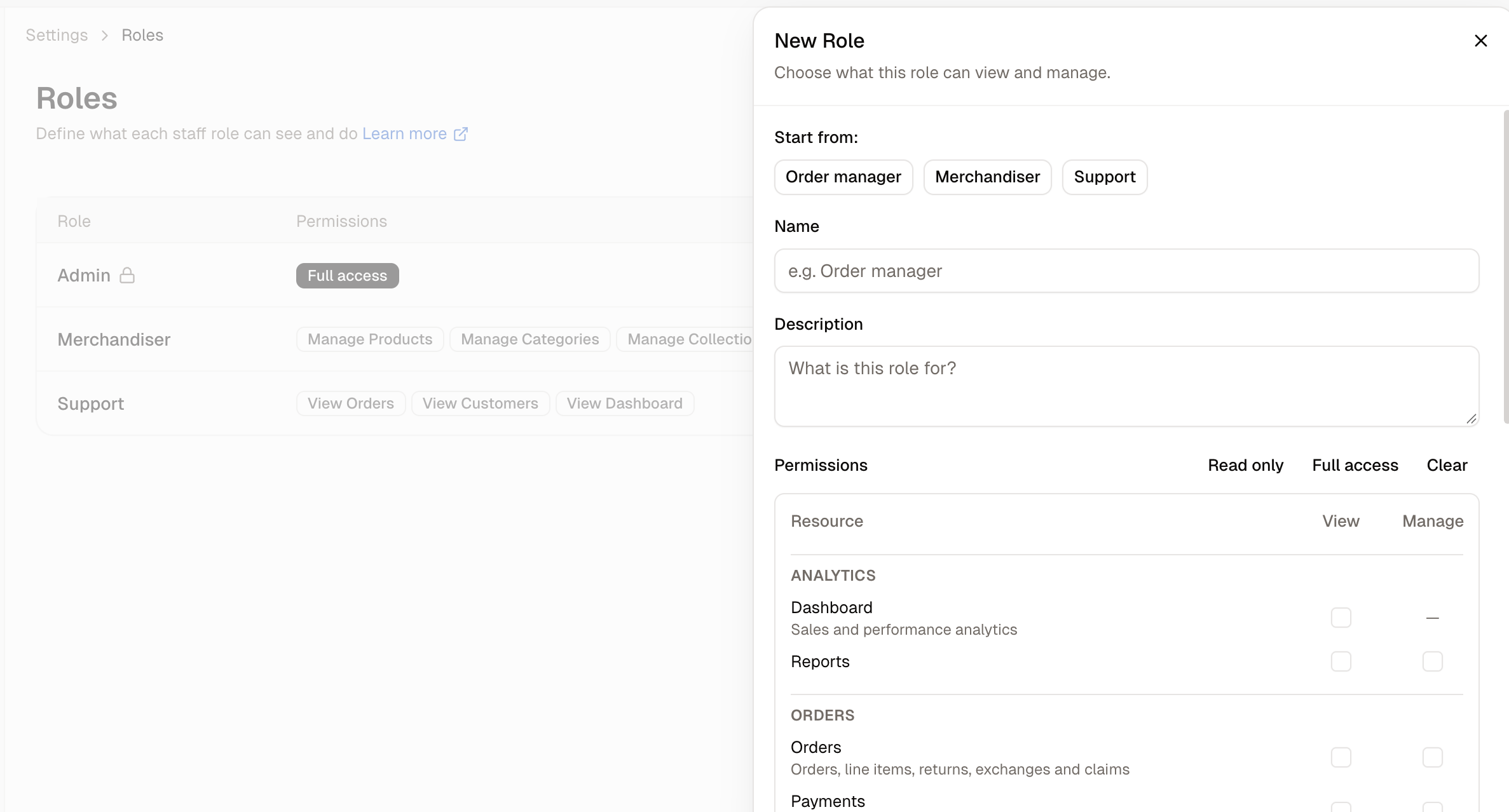Click the breadcrumb chevron between Settings and Roles
The image size is (1509, 812).
(105, 36)
